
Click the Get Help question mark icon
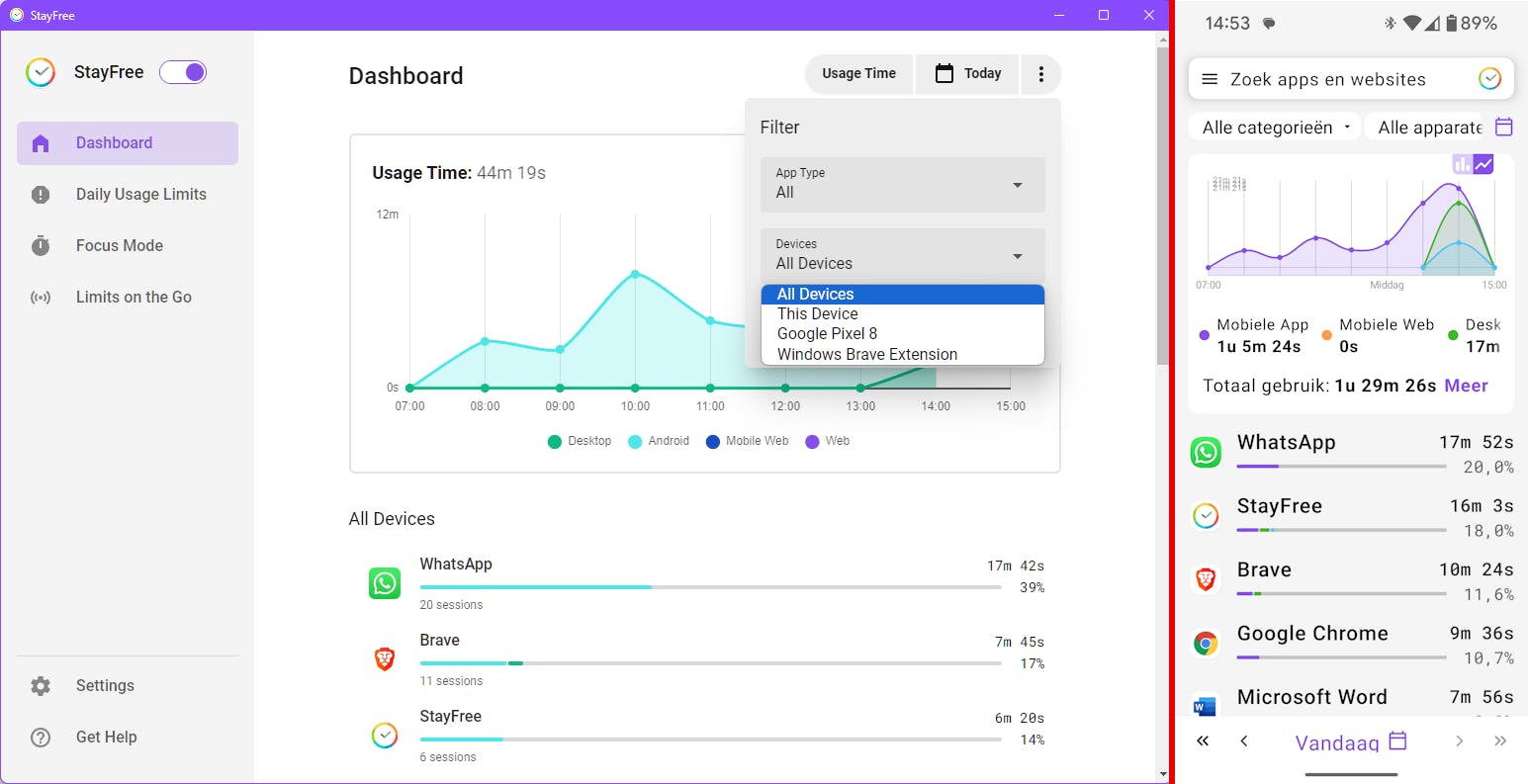click(41, 738)
